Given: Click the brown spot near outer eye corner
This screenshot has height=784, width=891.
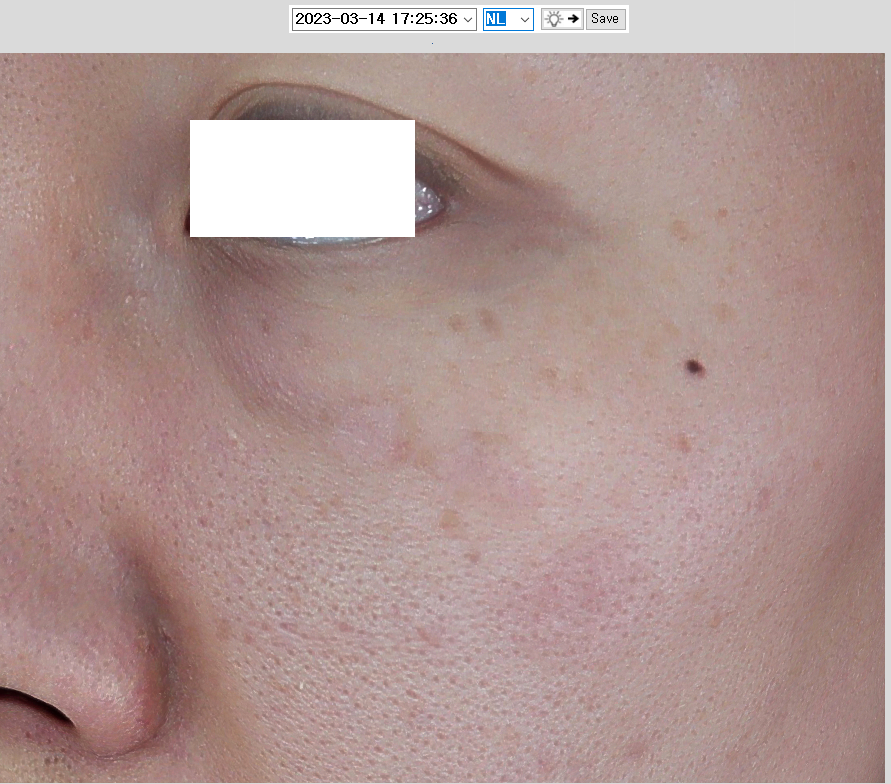Looking at the screenshot, I should [x=680, y=230].
